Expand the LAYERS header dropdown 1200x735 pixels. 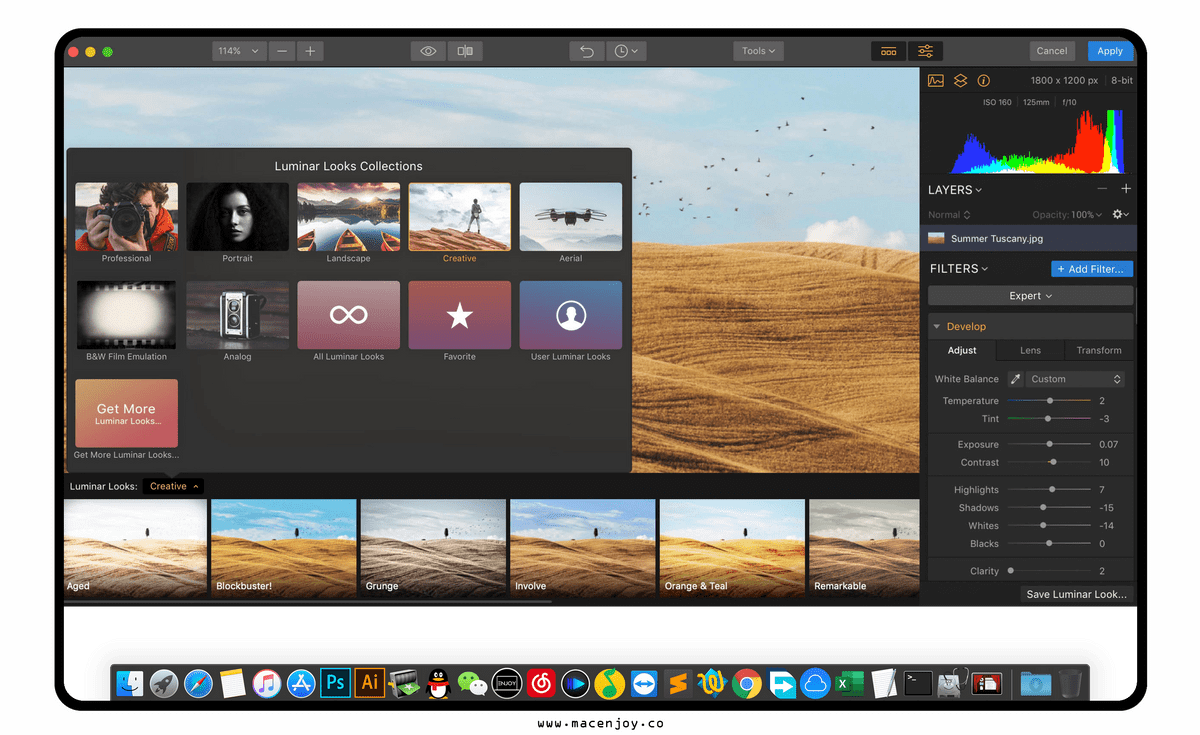point(955,190)
